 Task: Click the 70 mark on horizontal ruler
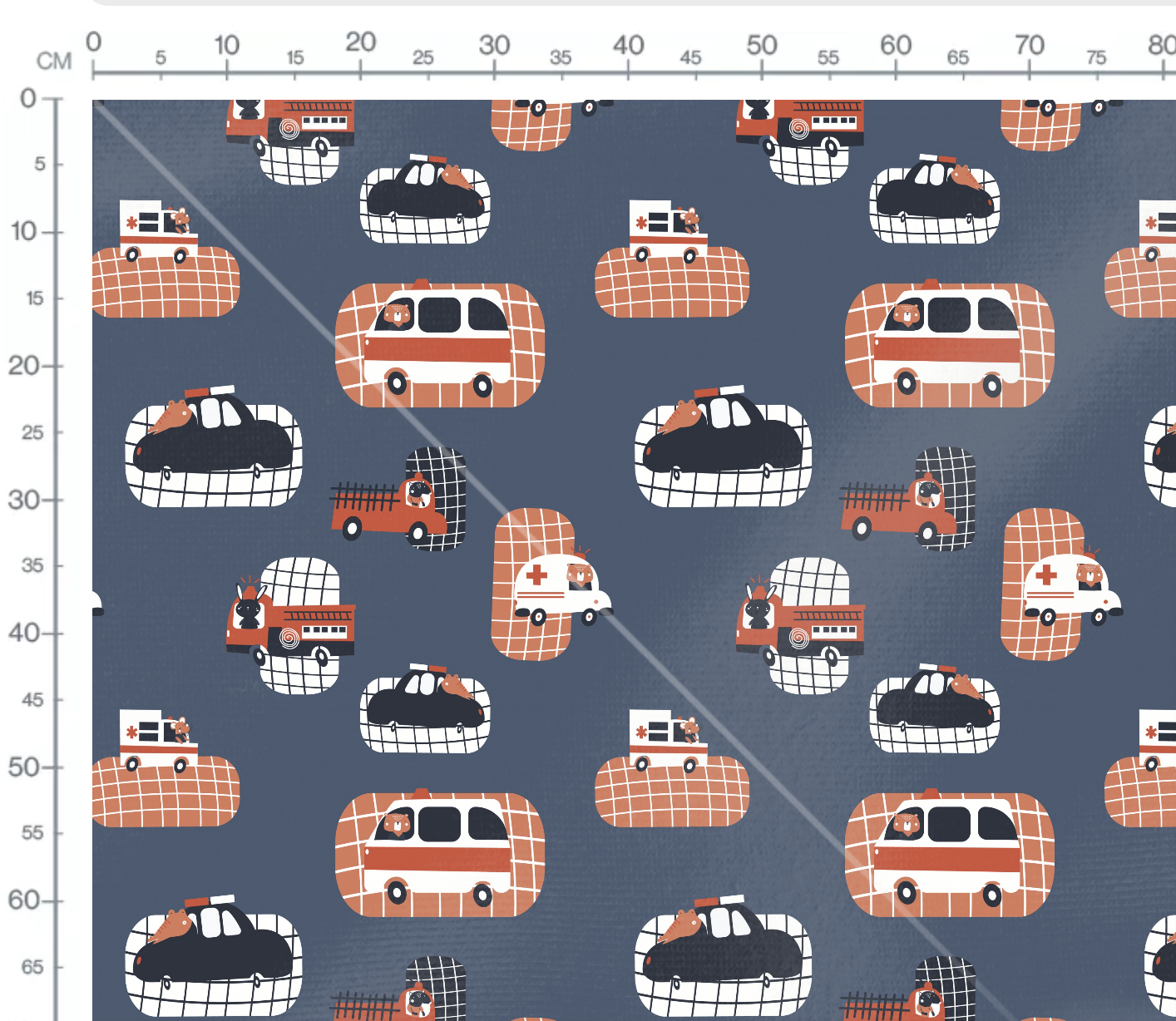[1029, 44]
